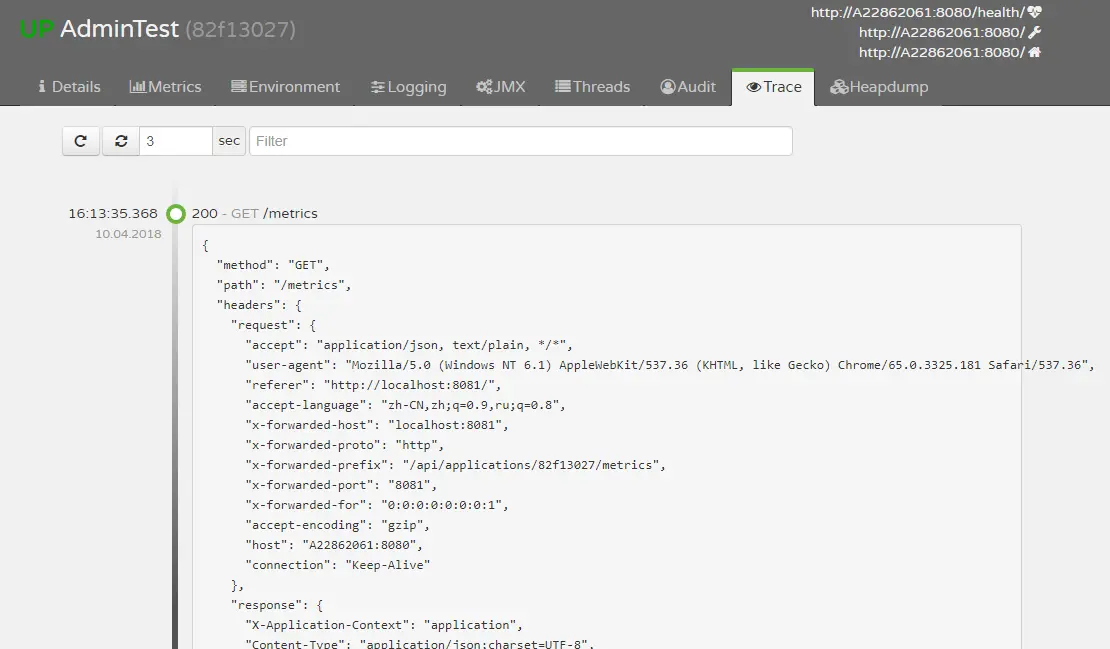Screen dimensions: 1110x649
Task: Click the (82f13027) application id
Action: pos(241,29)
